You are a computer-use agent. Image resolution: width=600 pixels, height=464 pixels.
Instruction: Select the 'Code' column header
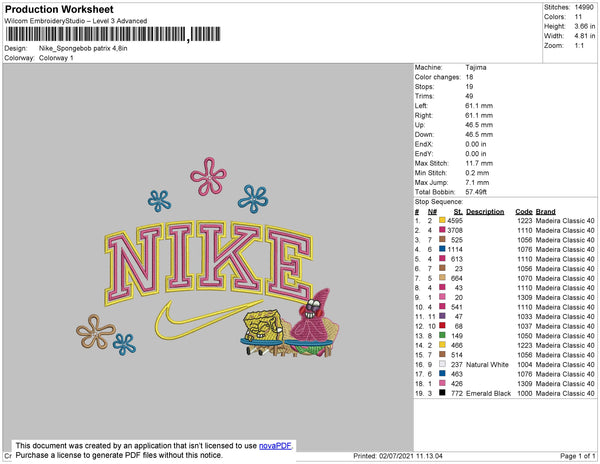[x=524, y=212]
